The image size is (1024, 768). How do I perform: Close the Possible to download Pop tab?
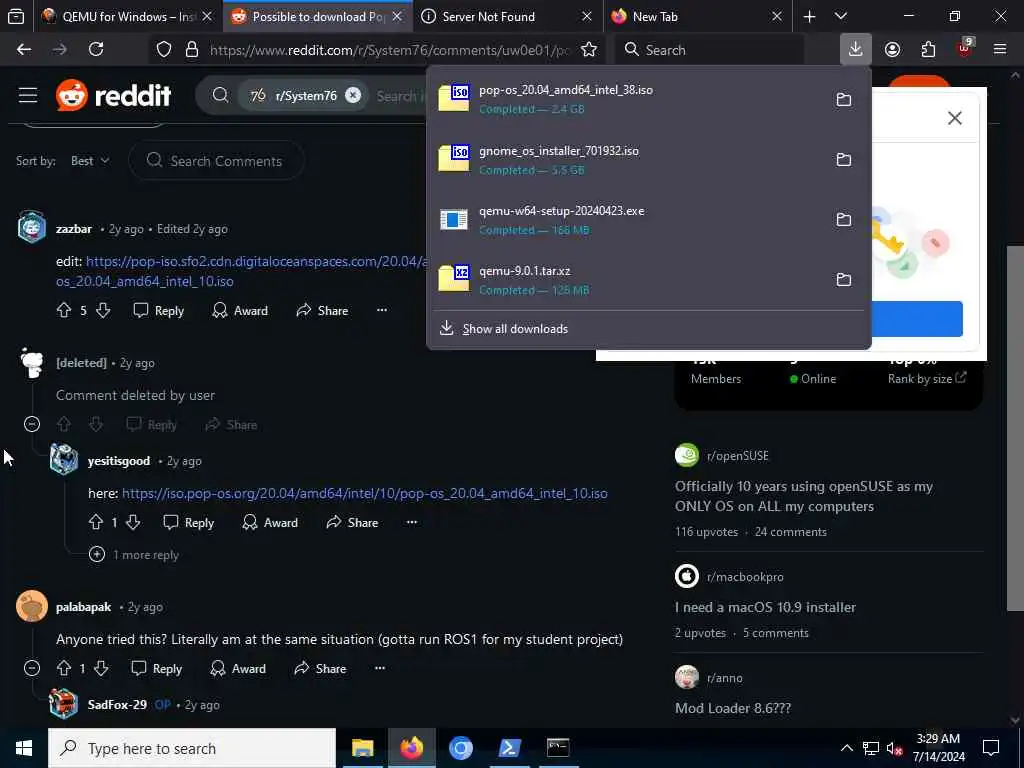click(x=397, y=16)
